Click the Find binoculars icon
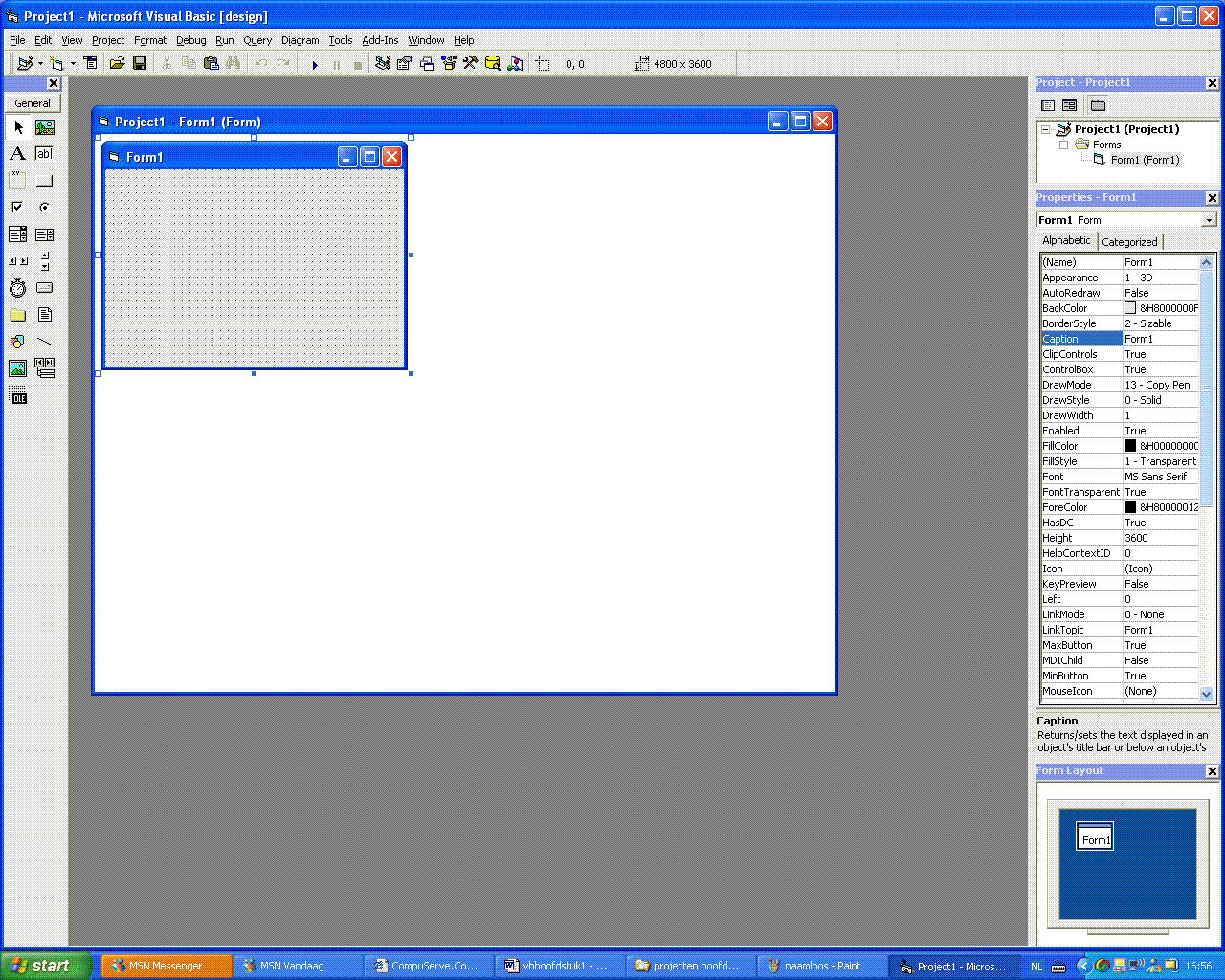 pos(234,64)
